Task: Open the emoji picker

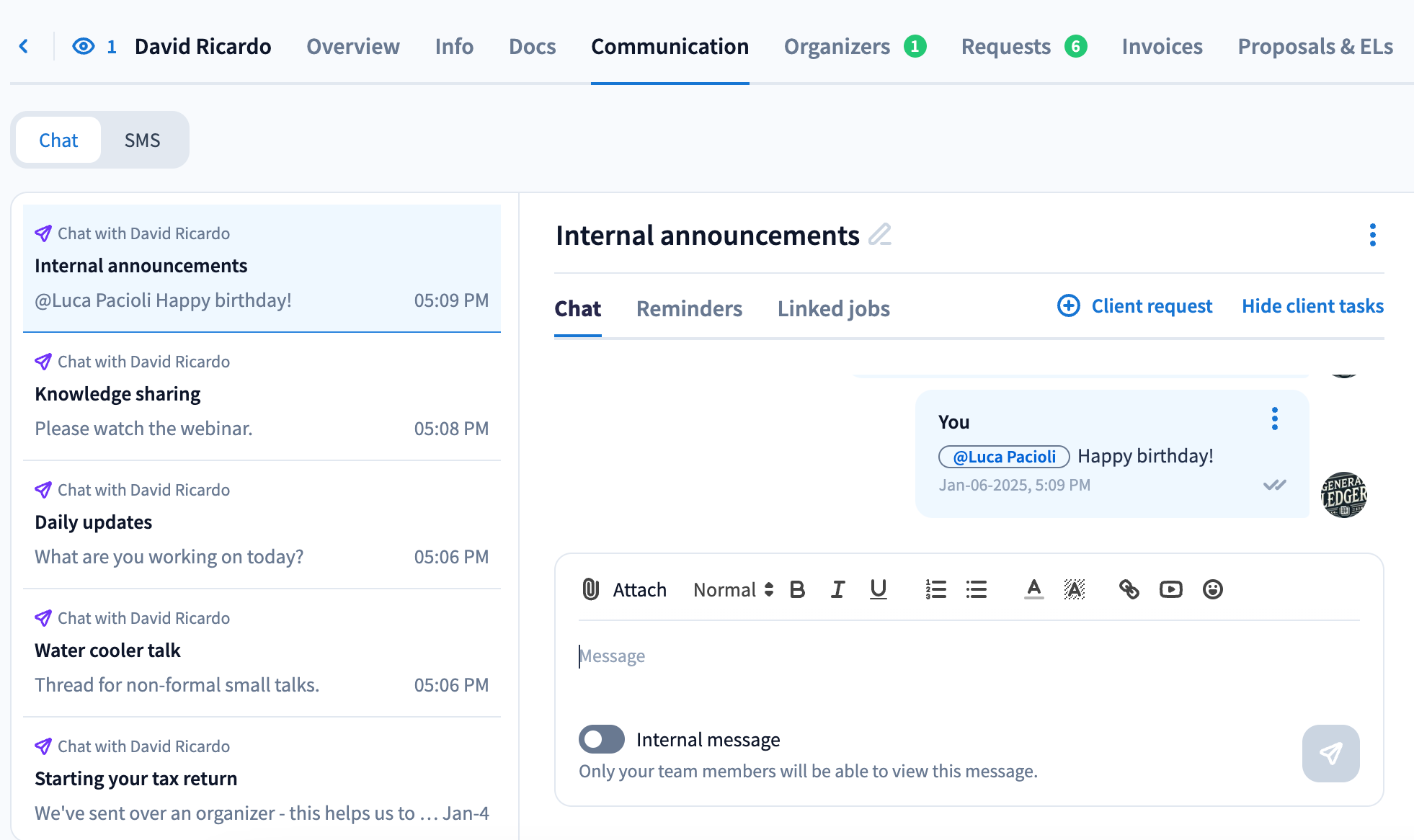Action: pos(1213,589)
